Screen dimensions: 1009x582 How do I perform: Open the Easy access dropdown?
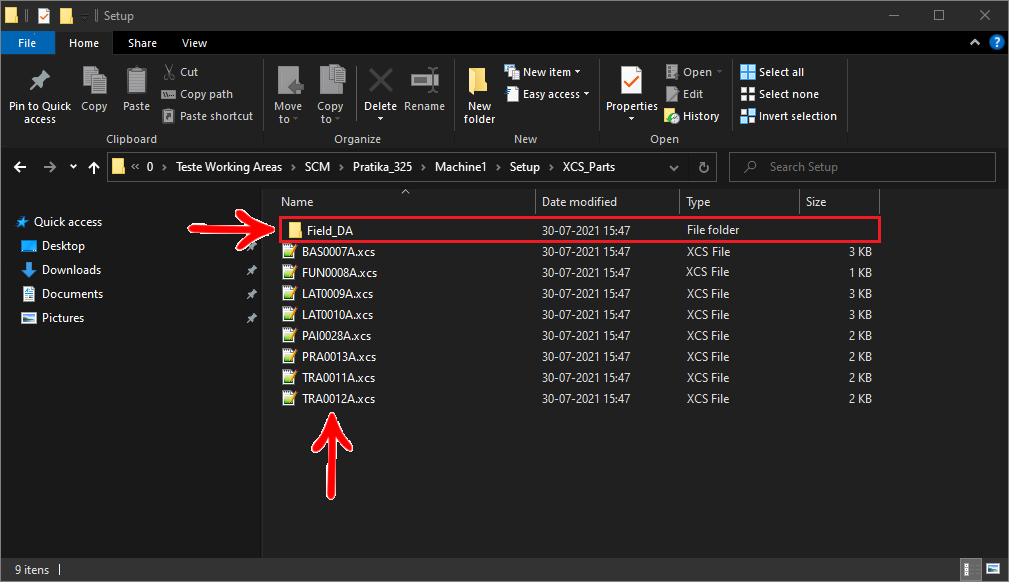[x=547, y=94]
